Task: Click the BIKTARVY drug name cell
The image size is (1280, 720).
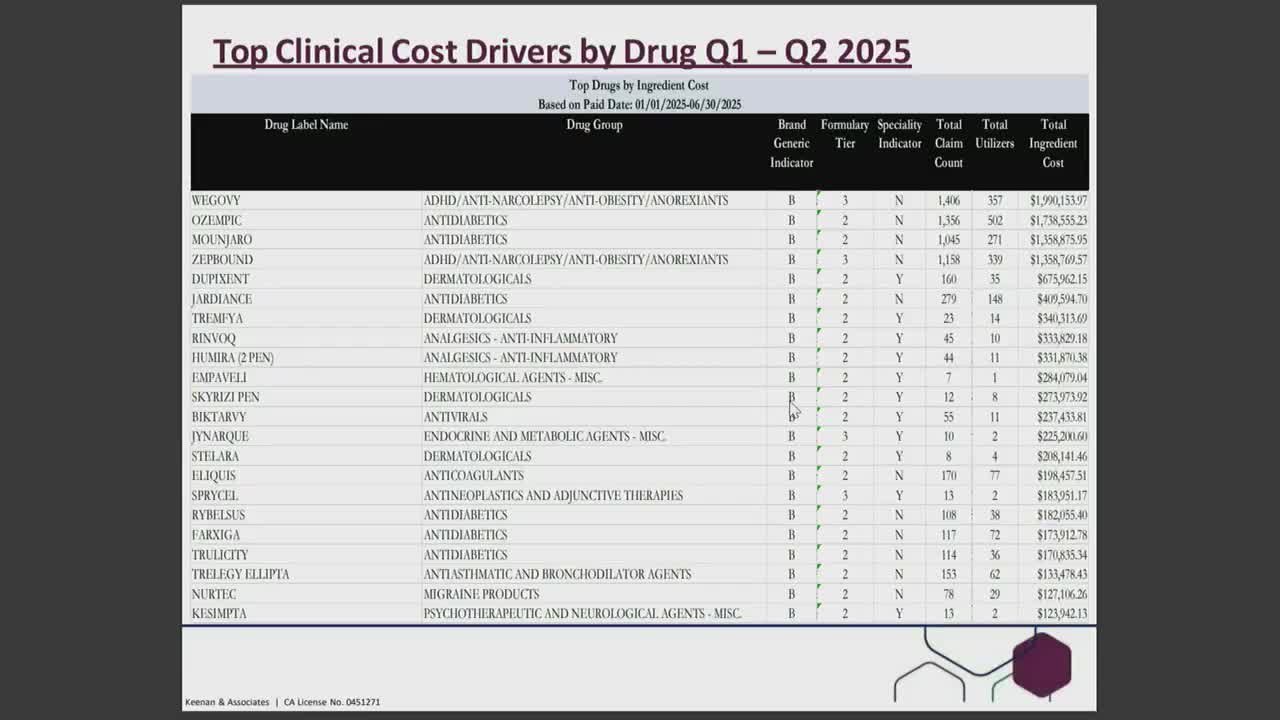Action: coord(219,417)
